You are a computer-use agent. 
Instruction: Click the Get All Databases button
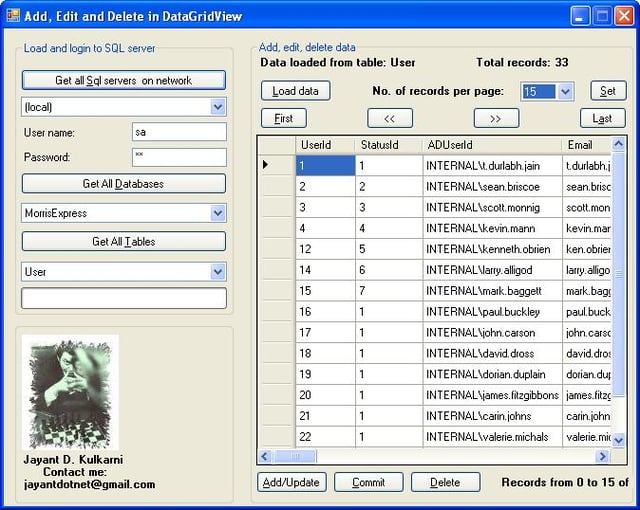click(124, 184)
